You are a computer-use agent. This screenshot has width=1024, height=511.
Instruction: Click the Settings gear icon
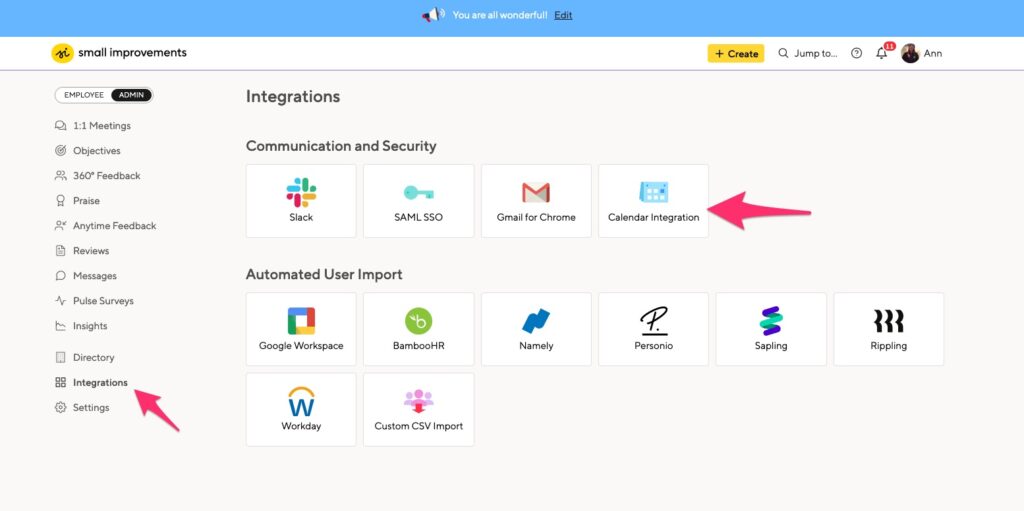61,408
